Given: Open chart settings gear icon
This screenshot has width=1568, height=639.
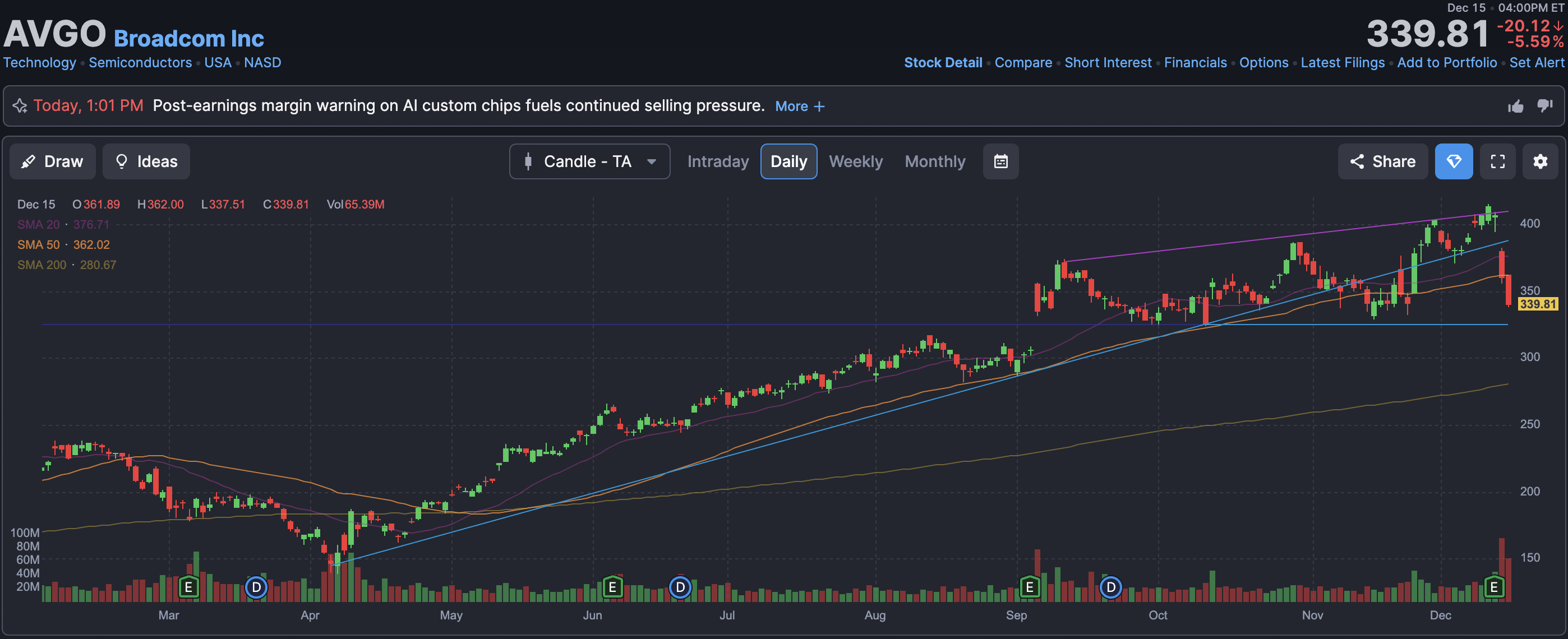Looking at the screenshot, I should (x=1540, y=161).
